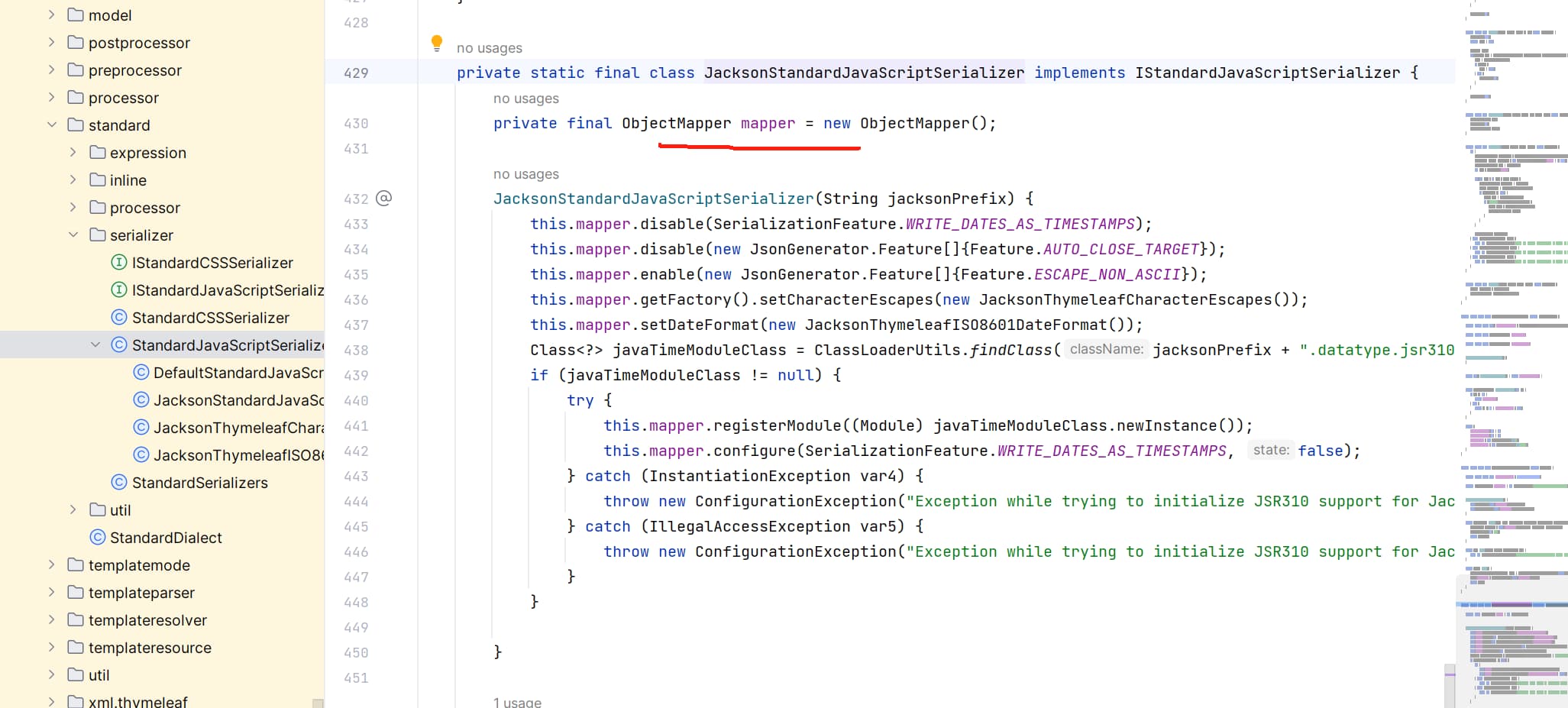Click the "no usages" hint above line 429
The height and width of the screenshot is (708, 1568).
[489, 48]
